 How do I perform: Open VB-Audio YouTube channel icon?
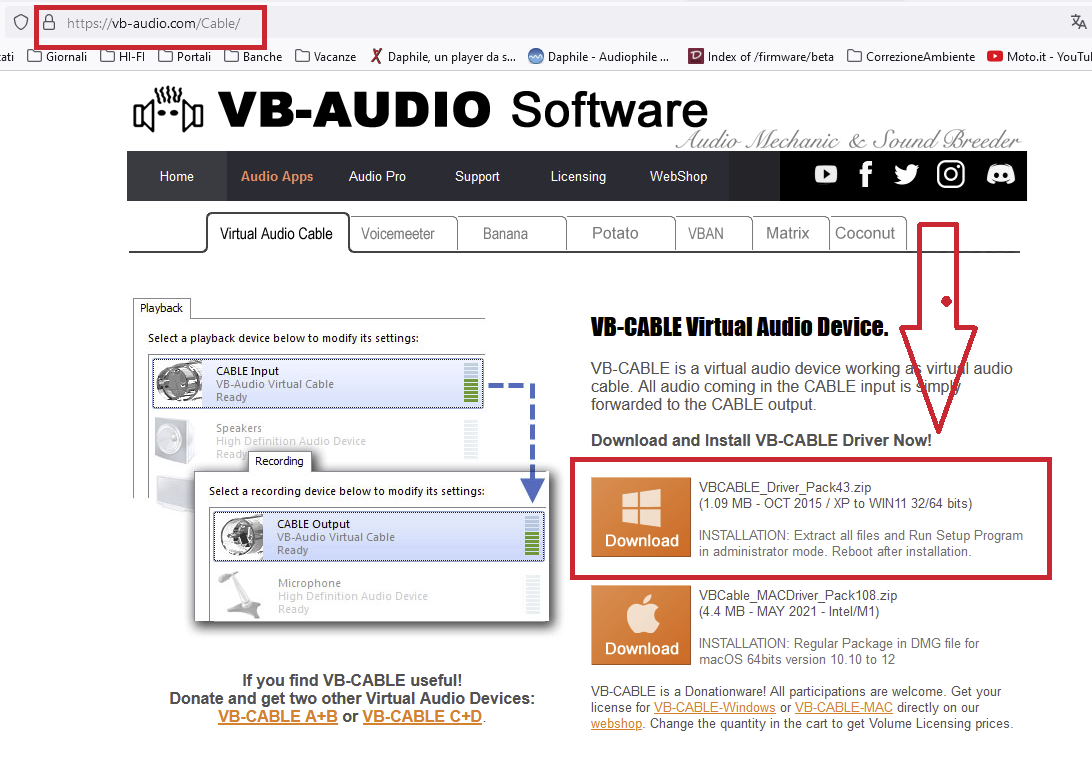(825, 173)
